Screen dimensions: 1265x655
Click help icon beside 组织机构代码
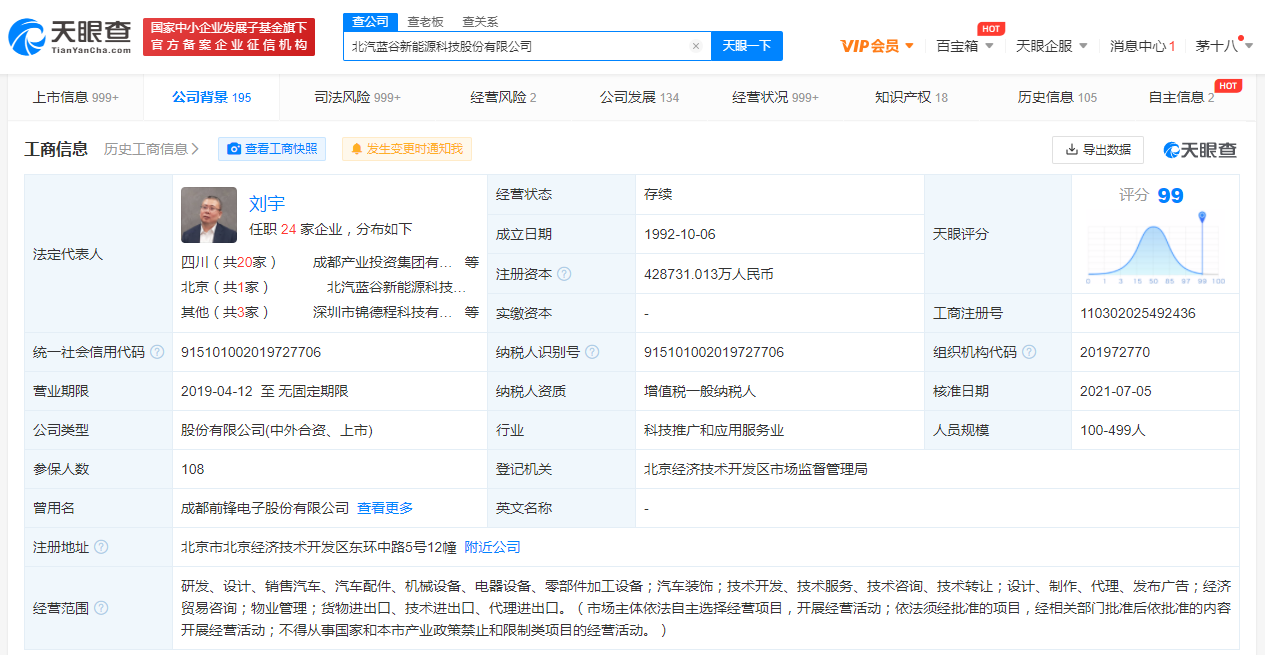click(x=1029, y=352)
